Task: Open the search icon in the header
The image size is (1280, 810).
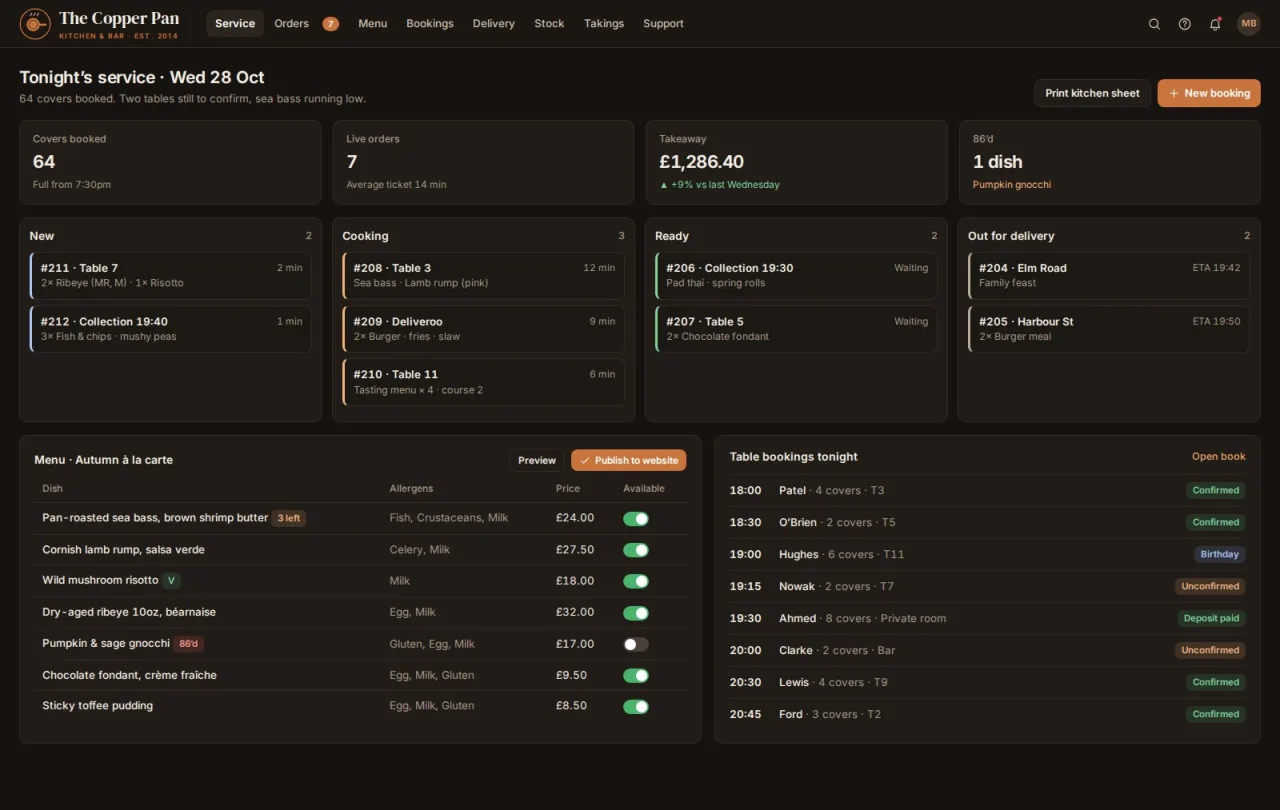Action: (x=1154, y=24)
